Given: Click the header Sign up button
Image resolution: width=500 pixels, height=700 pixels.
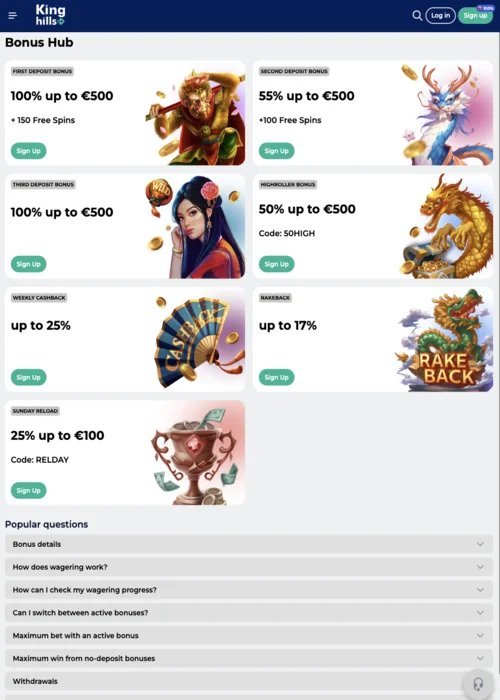Looking at the screenshot, I should click(x=475, y=16).
